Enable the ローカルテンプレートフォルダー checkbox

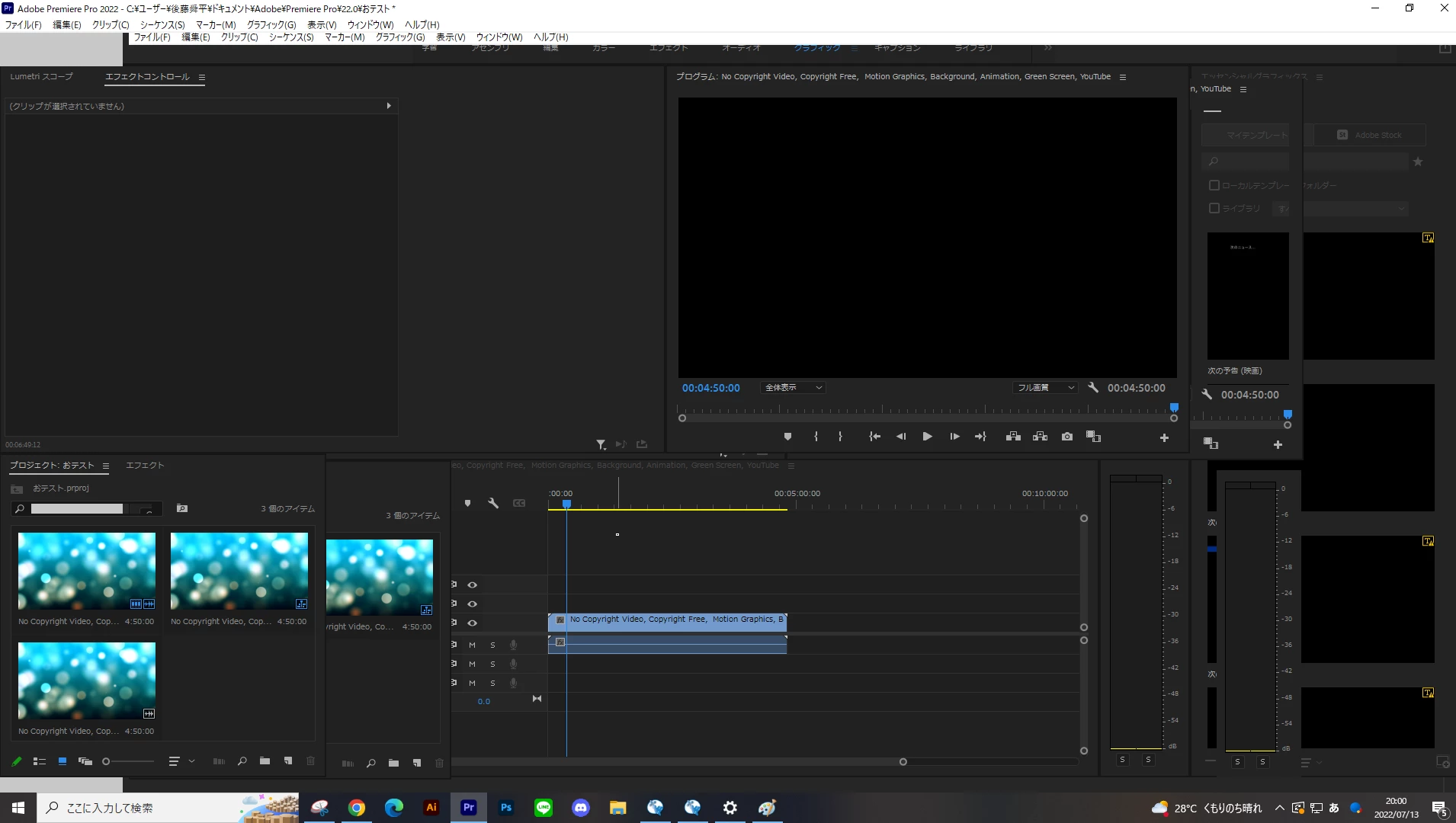click(1214, 185)
